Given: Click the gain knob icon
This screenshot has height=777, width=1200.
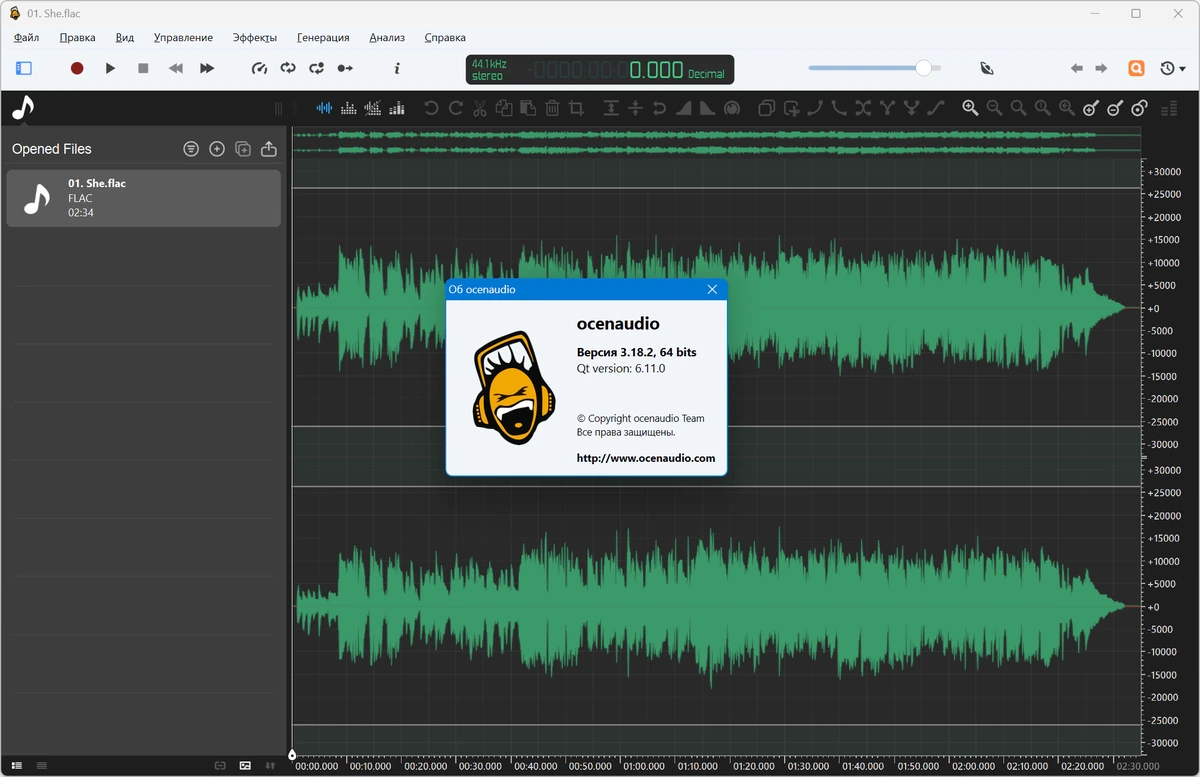Looking at the screenshot, I should click(x=732, y=108).
